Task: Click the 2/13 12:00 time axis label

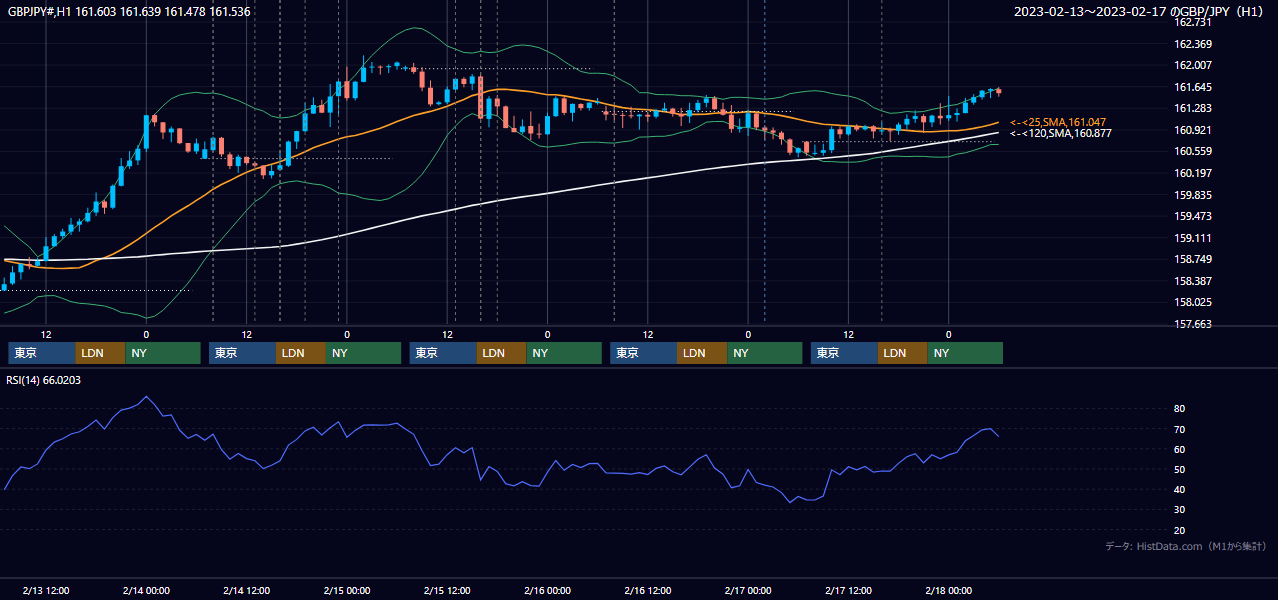Action: [x=46, y=590]
